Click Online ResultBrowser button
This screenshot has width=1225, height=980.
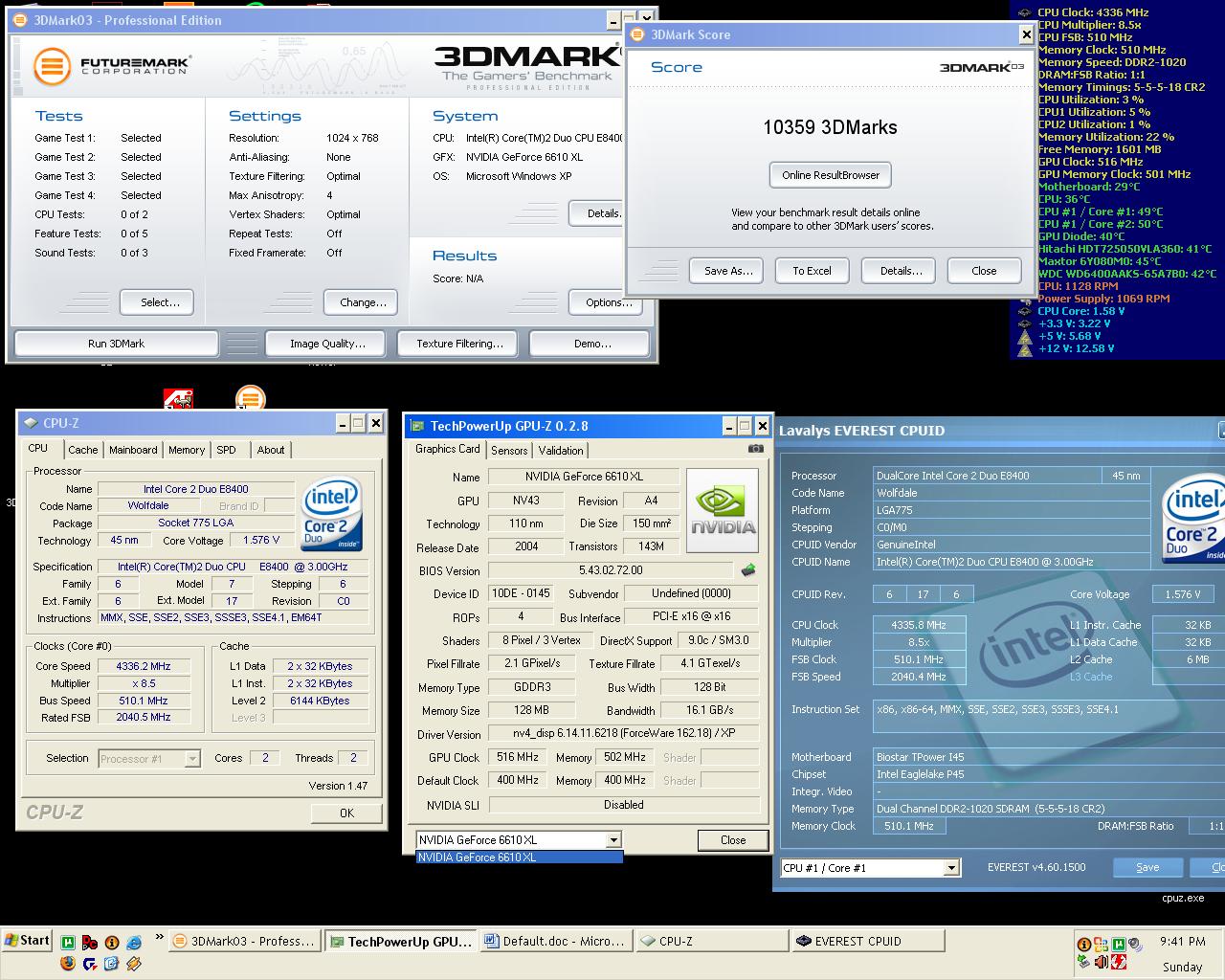pos(830,175)
